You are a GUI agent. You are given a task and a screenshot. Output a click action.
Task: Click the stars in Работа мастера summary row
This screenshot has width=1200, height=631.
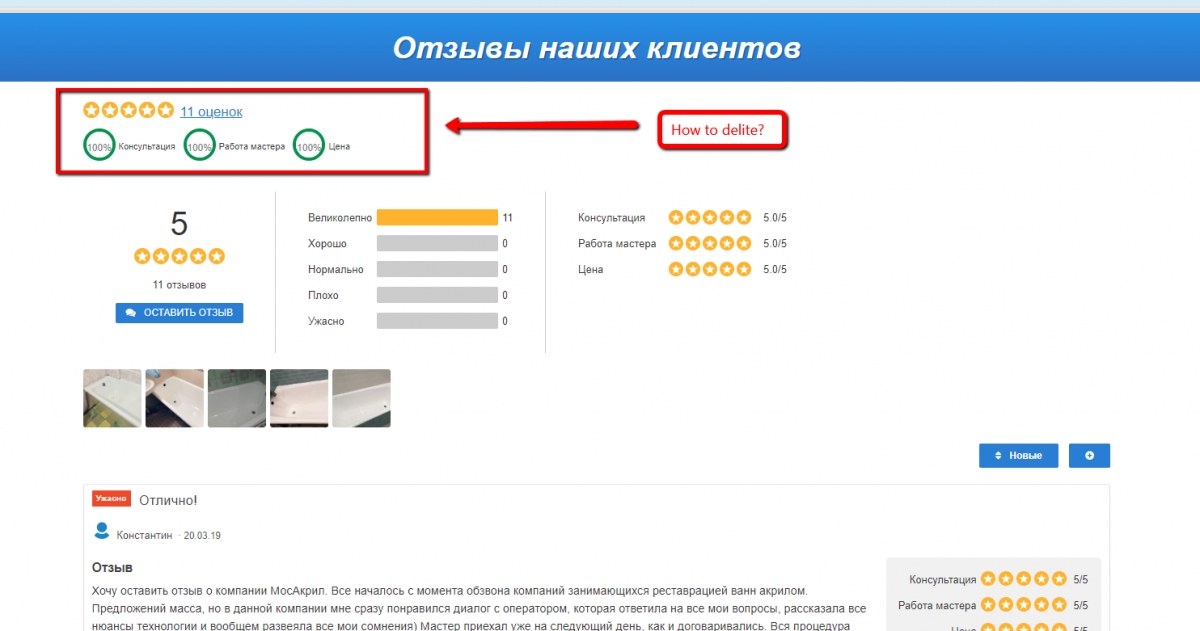point(709,243)
